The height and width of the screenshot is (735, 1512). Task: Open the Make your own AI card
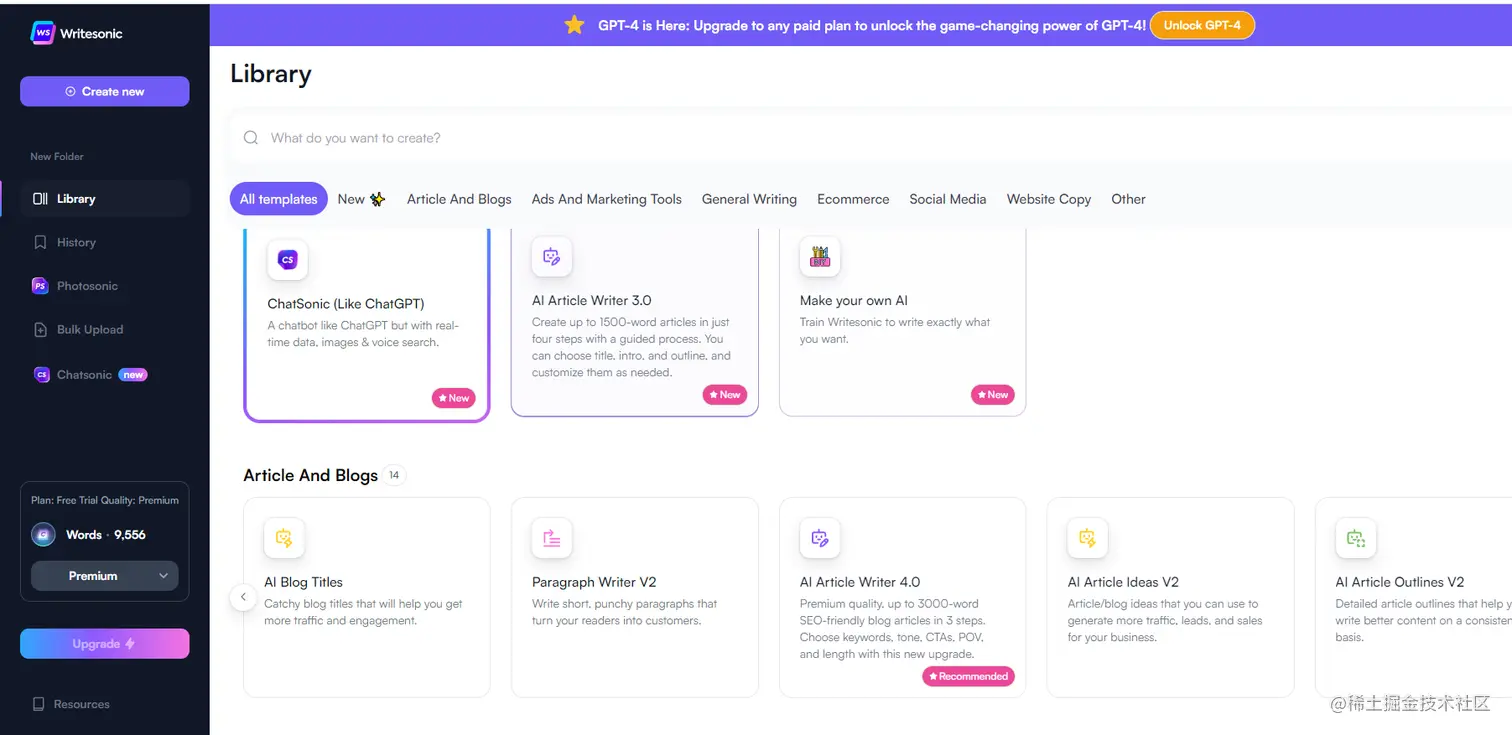903,322
